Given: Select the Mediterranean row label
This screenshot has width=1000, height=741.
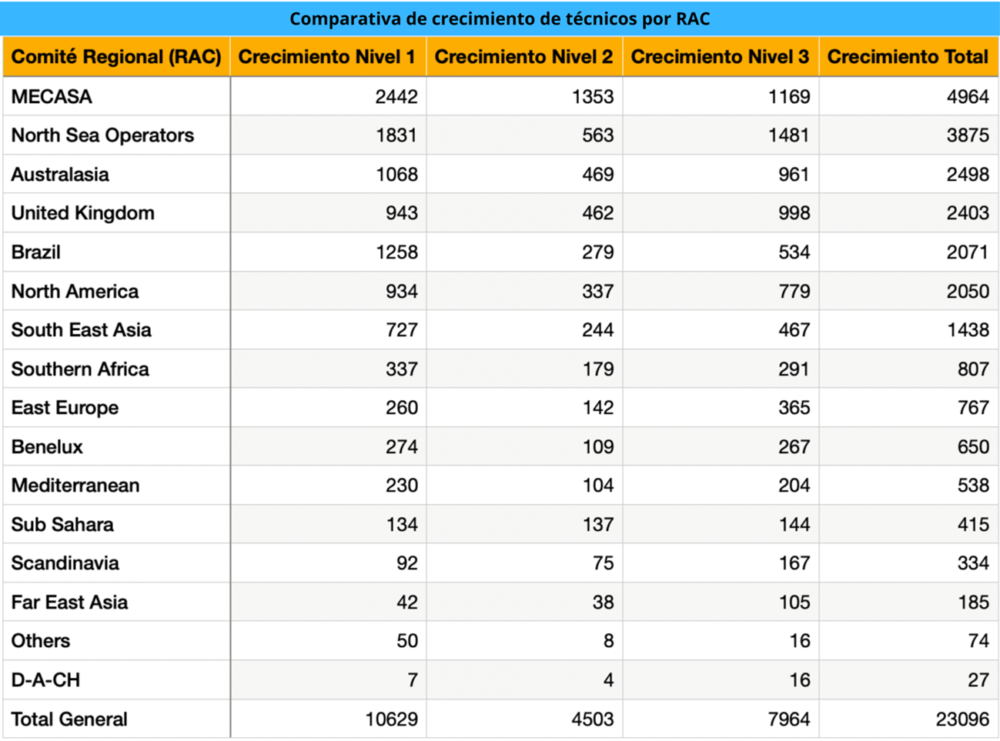Looking at the screenshot, I should 75,485.
